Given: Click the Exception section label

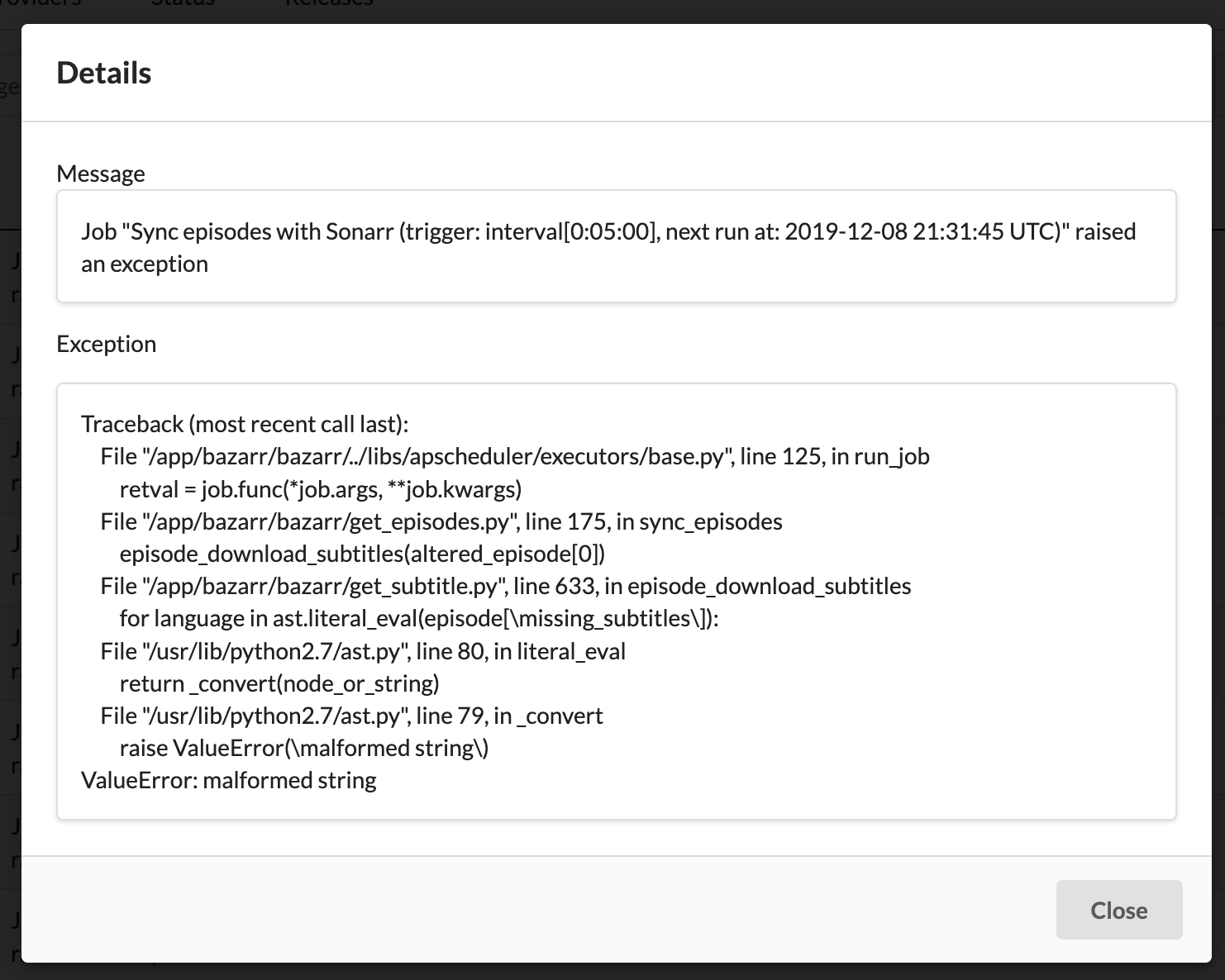Looking at the screenshot, I should 106,344.
